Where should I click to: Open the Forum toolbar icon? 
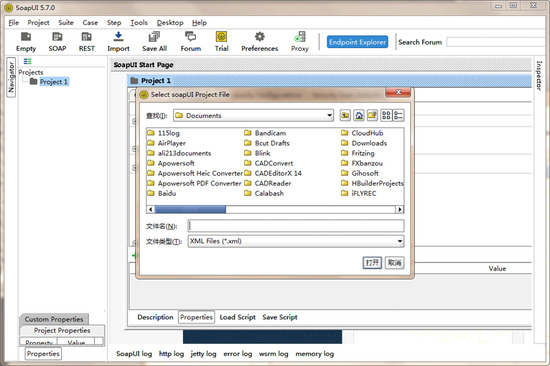click(190, 42)
